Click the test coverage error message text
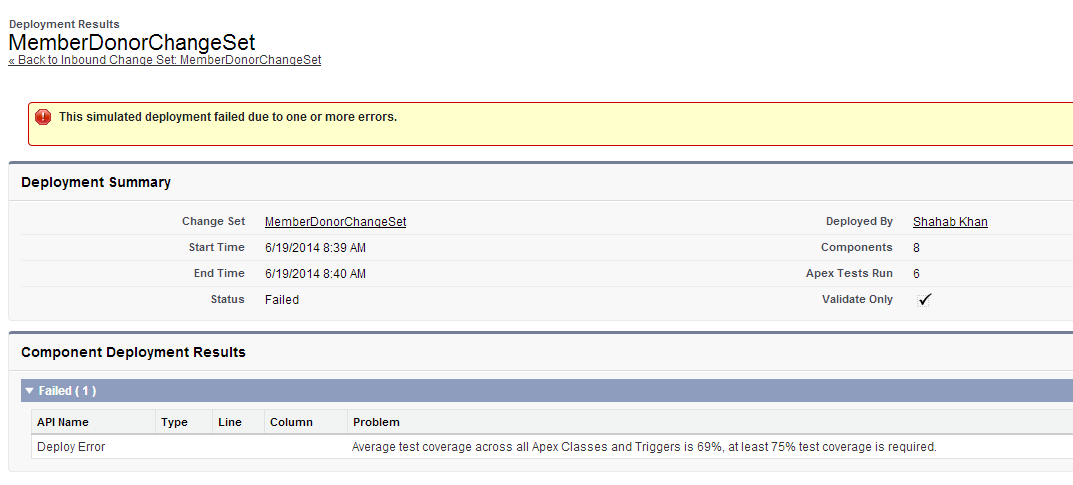 644,447
